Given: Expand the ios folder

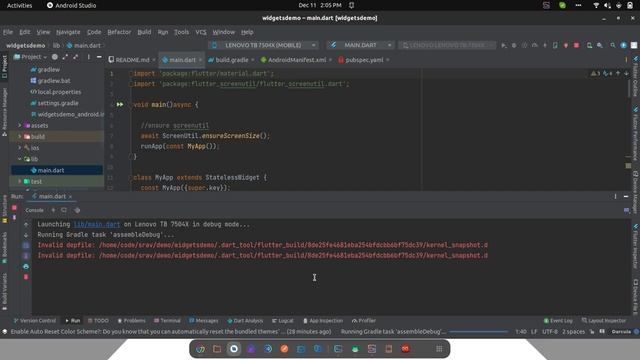Looking at the screenshot, I should [x=20, y=147].
